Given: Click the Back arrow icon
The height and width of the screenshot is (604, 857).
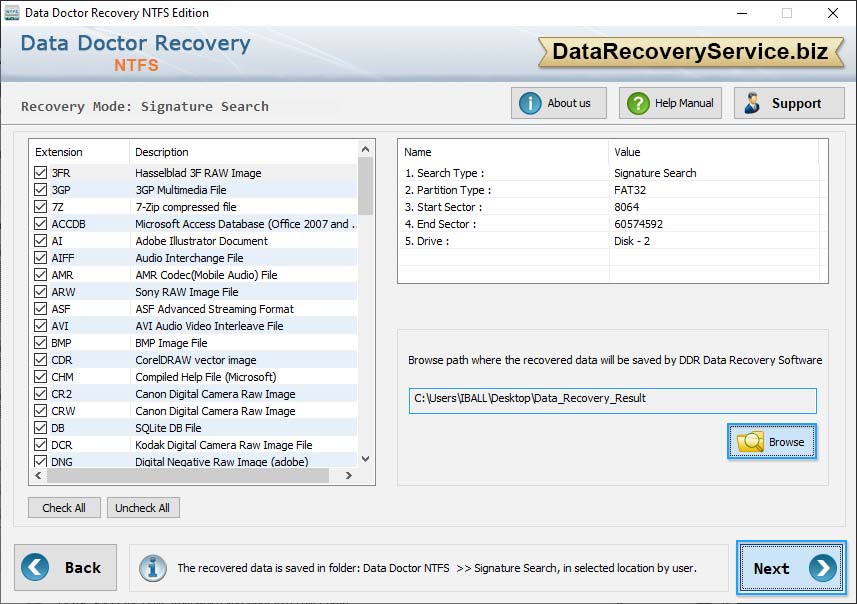Looking at the screenshot, I should pyautogui.click(x=35, y=567).
